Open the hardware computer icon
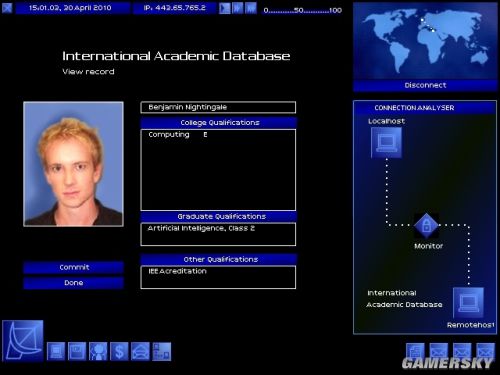500x375 pixels. (56, 351)
